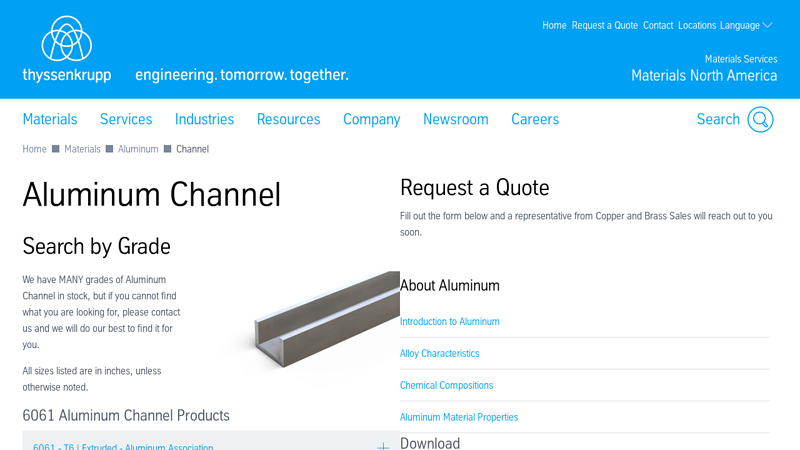Click the Channel breadcrumb
The height and width of the screenshot is (450, 800).
[192, 149]
